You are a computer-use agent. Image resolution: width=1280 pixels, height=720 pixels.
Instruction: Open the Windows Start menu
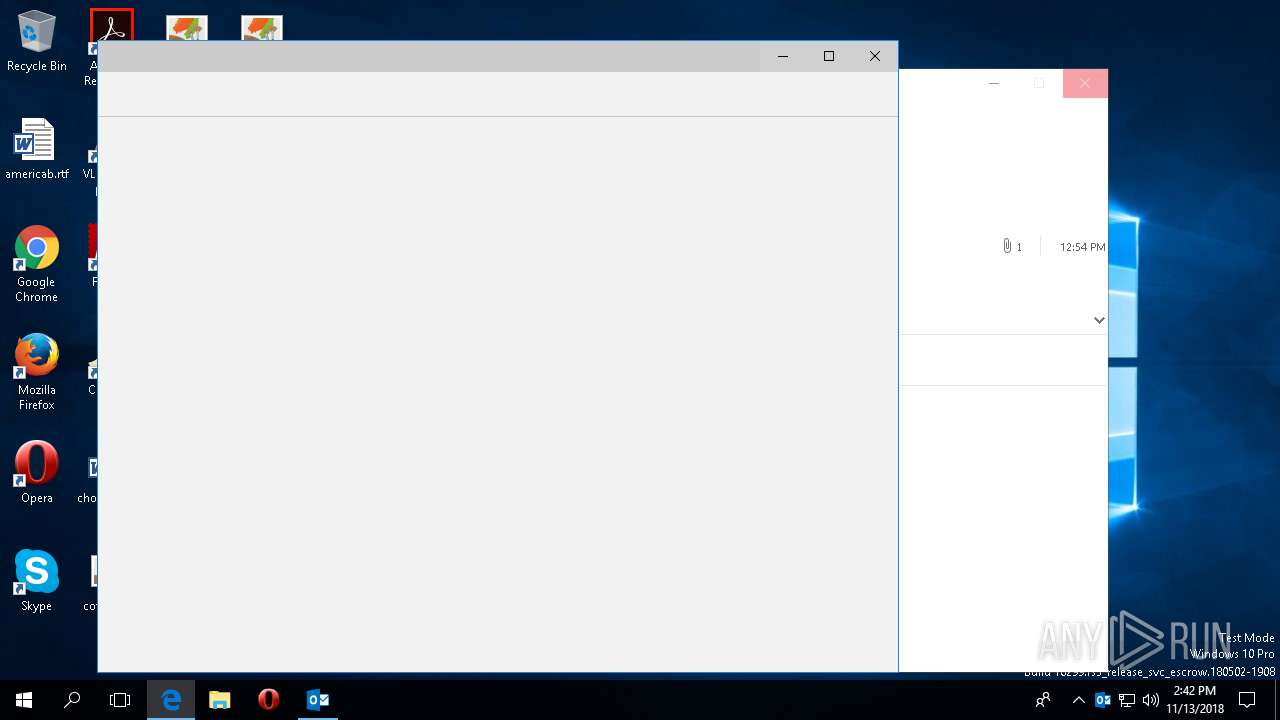(x=24, y=700)
